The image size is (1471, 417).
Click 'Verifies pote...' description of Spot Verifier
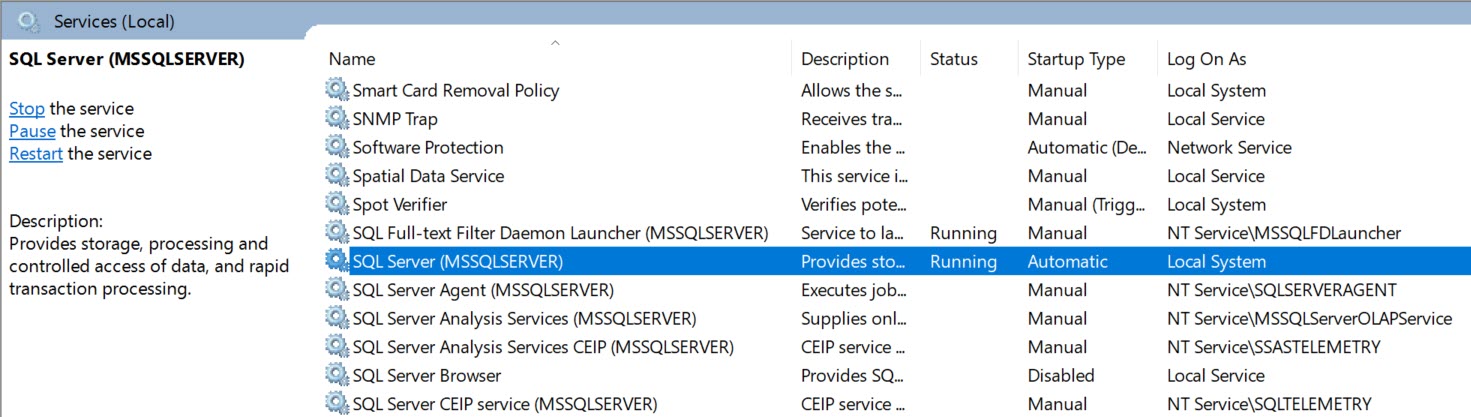point(853,204)
